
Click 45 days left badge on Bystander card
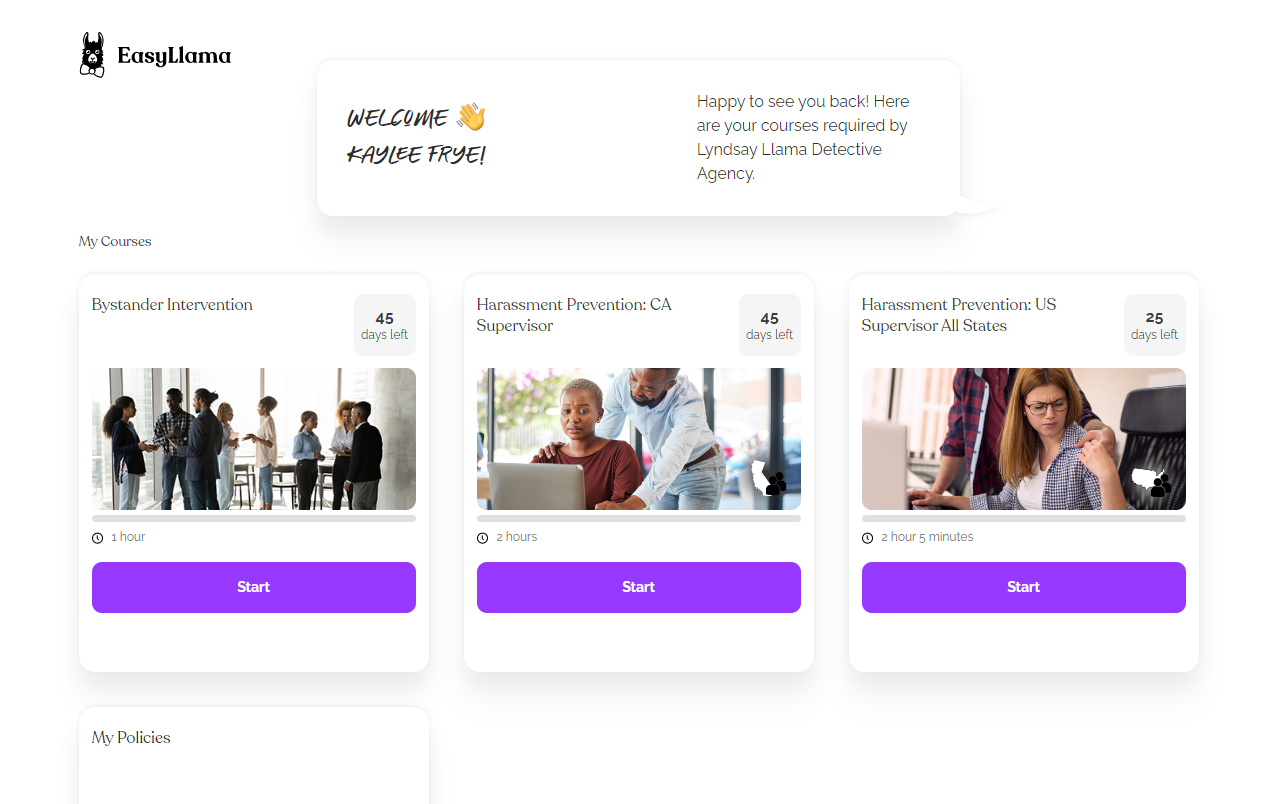point(385,325)
